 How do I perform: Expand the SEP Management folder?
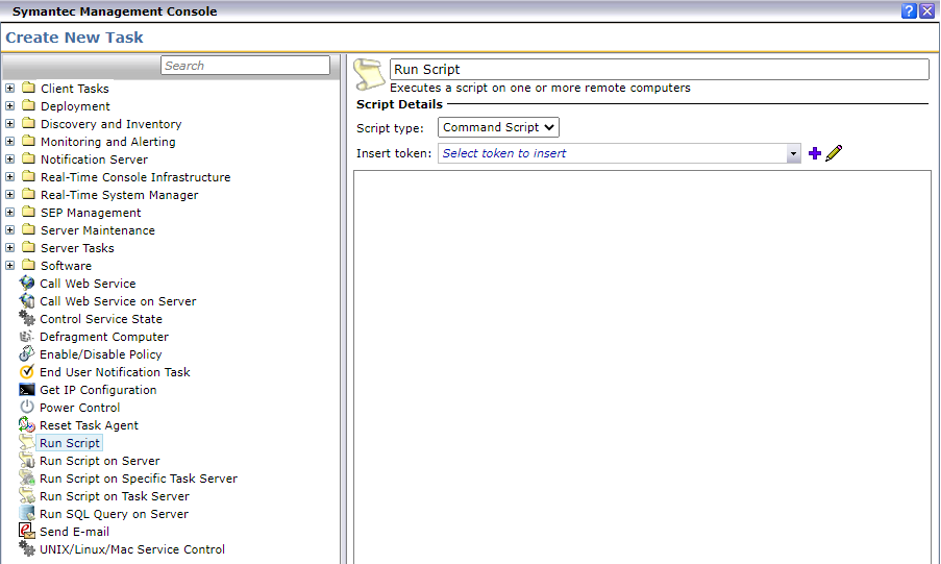pyautogui.click(x=10, y=212)
